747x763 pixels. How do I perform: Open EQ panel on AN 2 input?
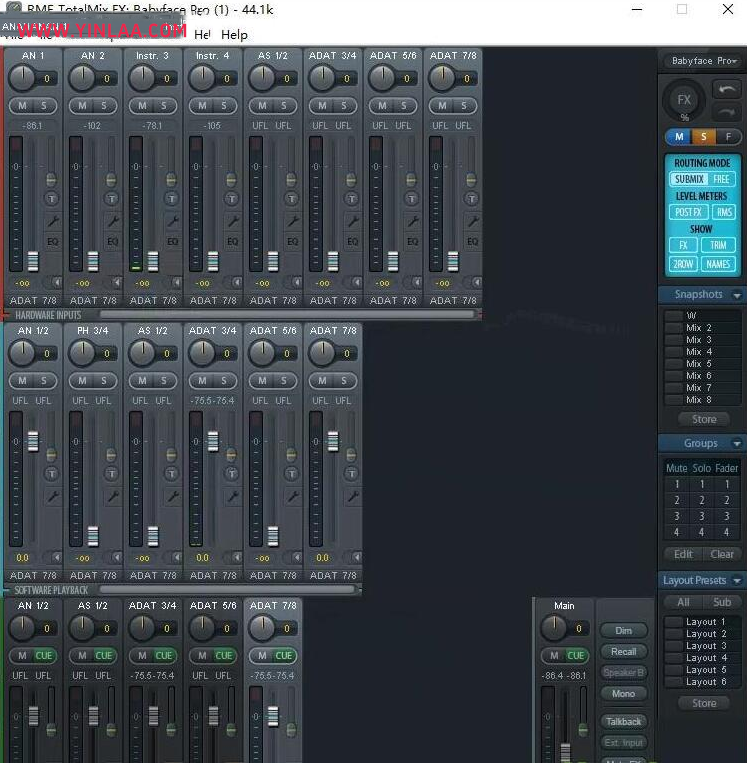112,241
